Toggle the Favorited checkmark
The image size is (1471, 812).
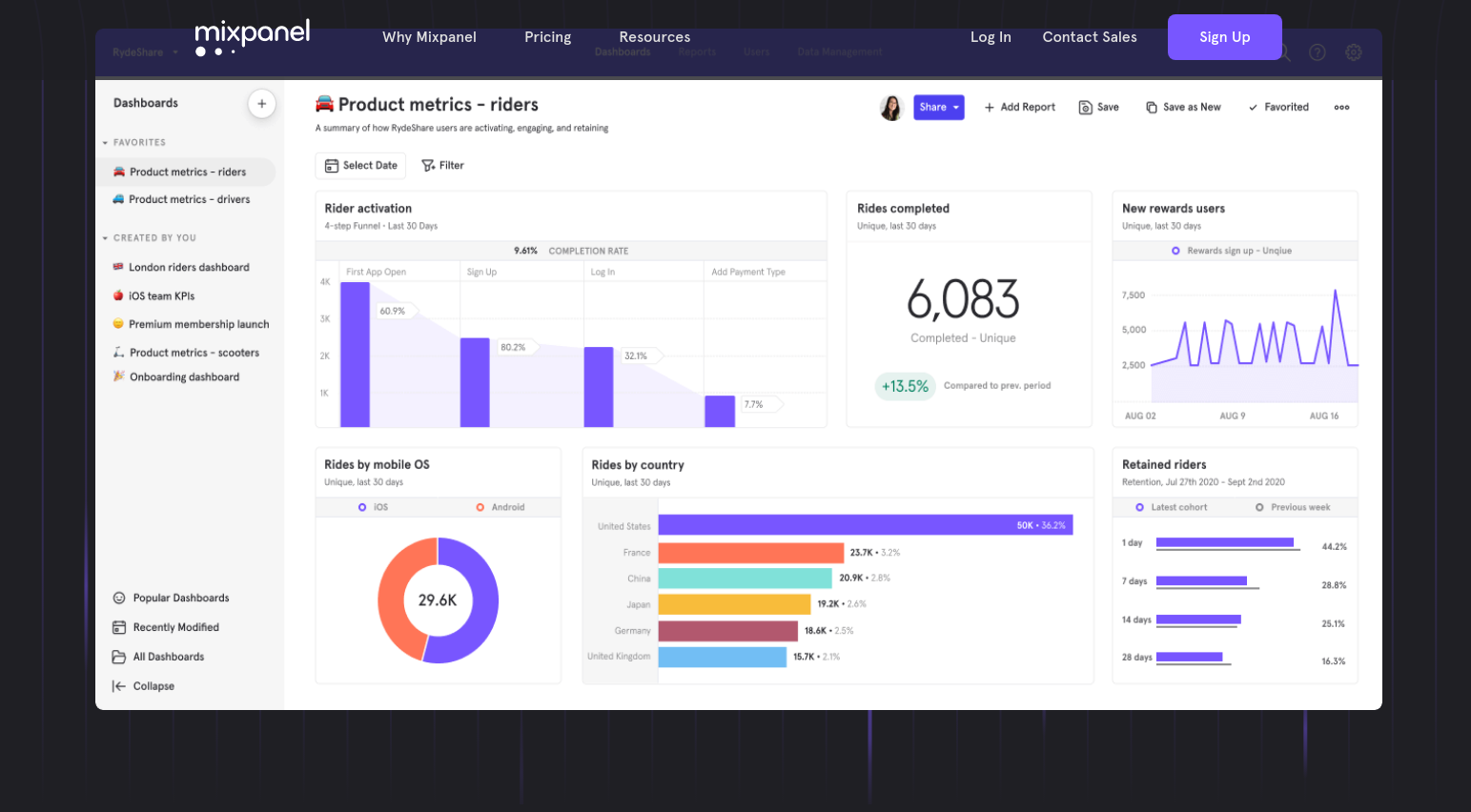[1253, 108]
